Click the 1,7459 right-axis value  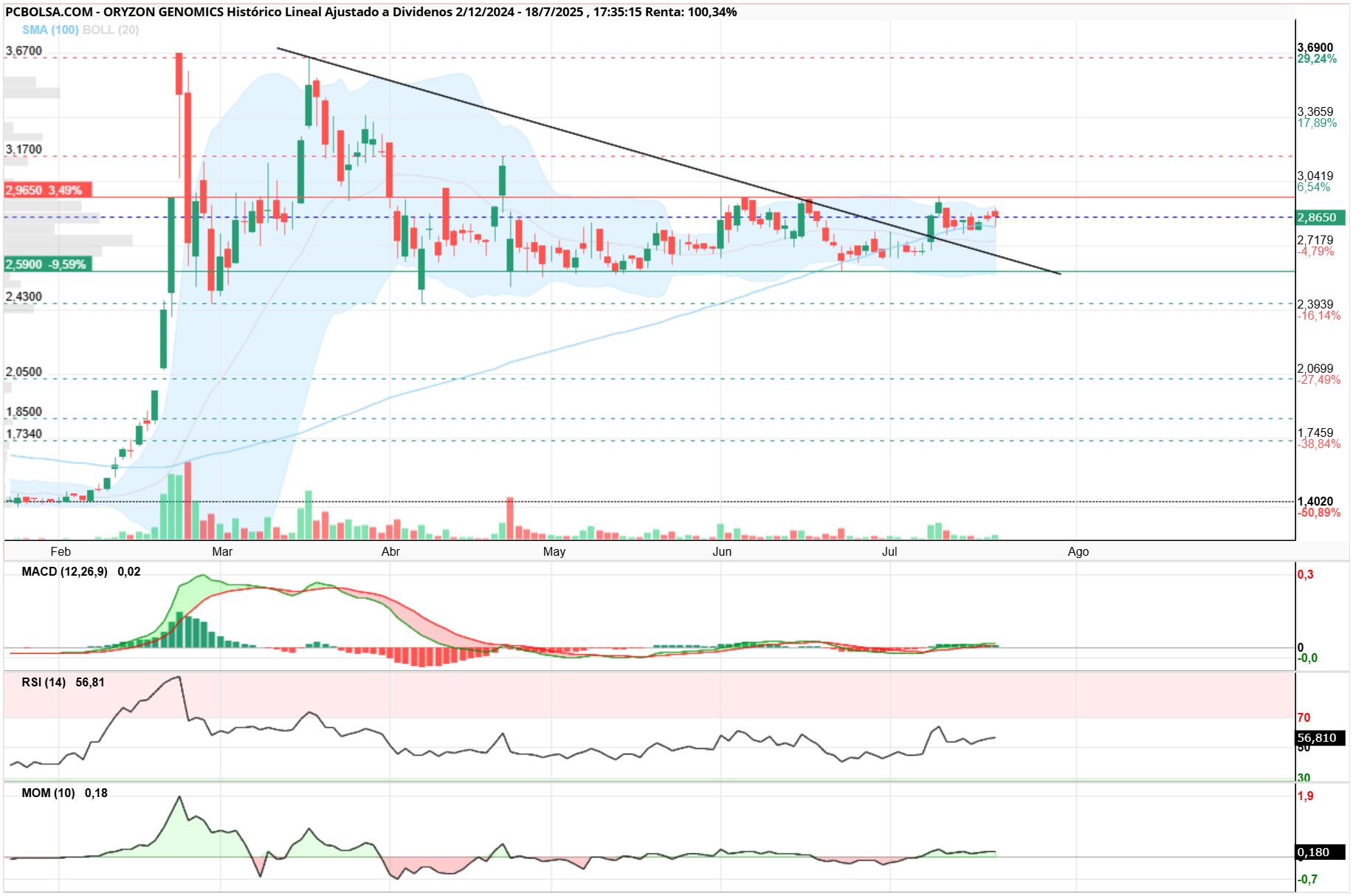coord(1315,433)
